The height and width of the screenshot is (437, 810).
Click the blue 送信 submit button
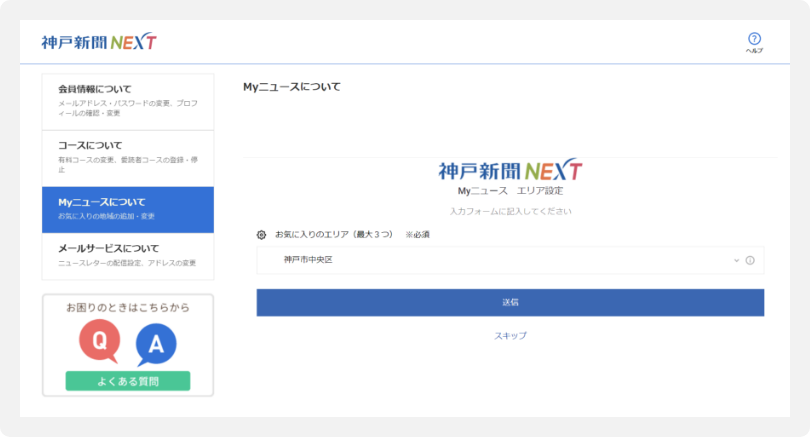[x=510, y=303]
